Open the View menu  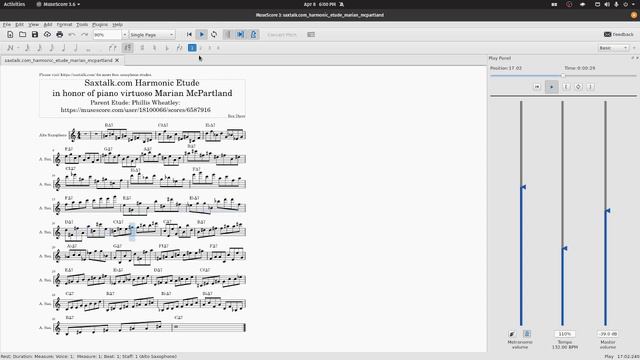point(33,24)
